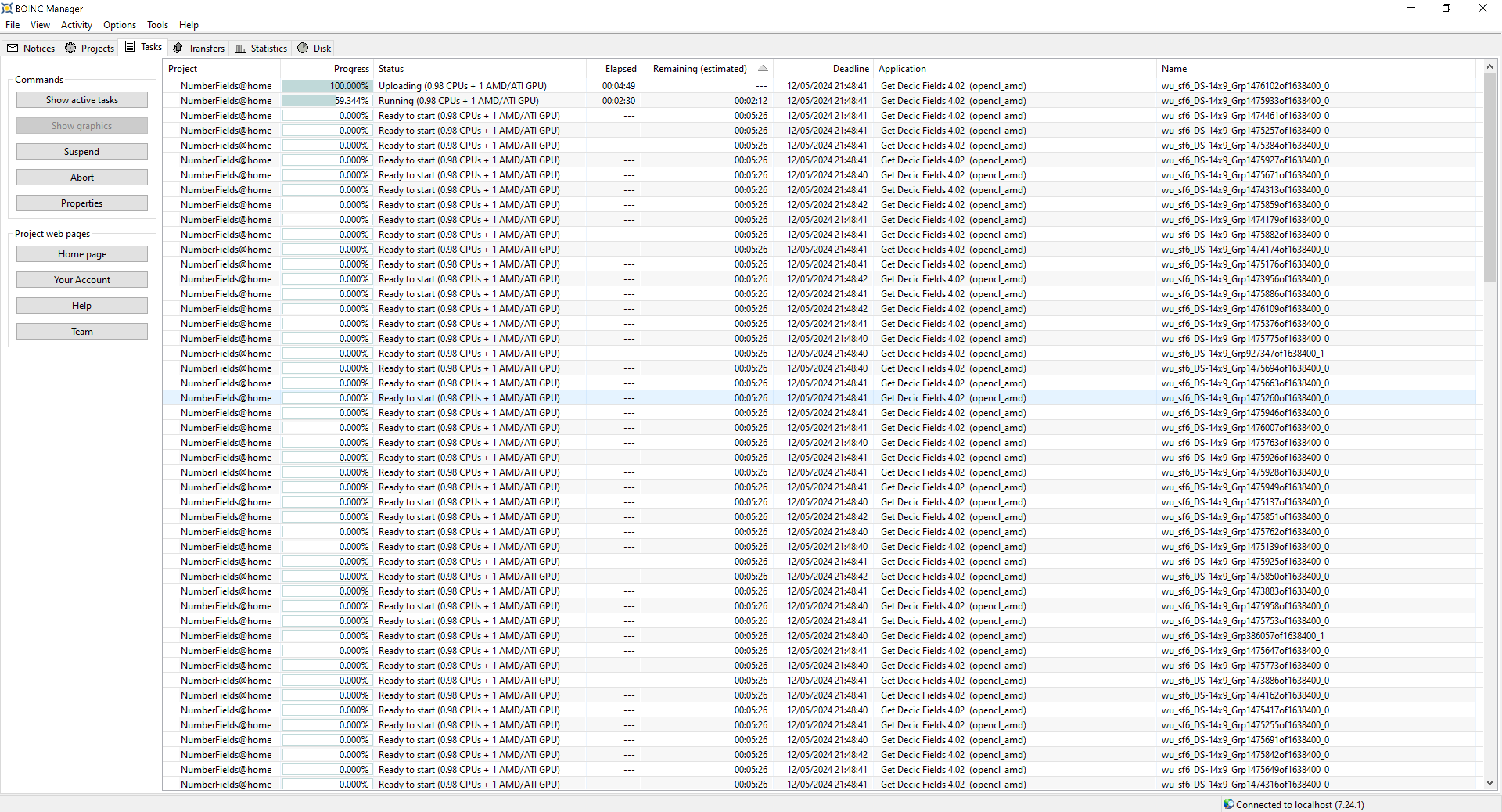
Task: Click the scroll up arrow of task list
Action: pyautogui.click(x=1489, y=66)
